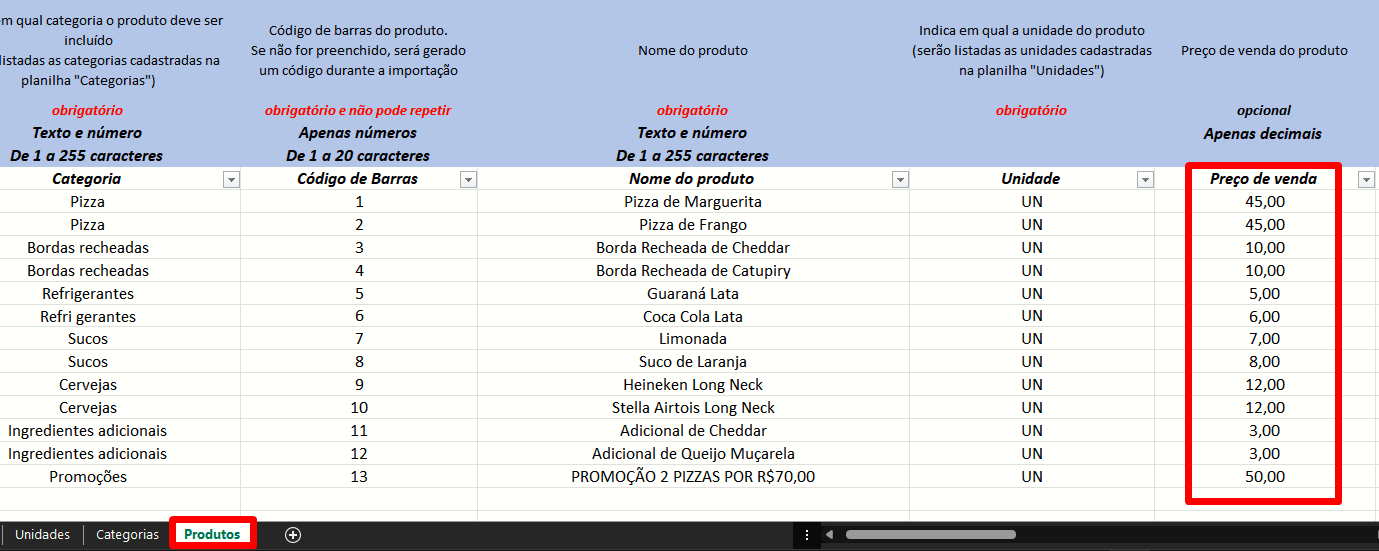This screenshot has width=1379, height=551.
Task: Show filter options for the Unidade column
Action: tap(1145, 179)
